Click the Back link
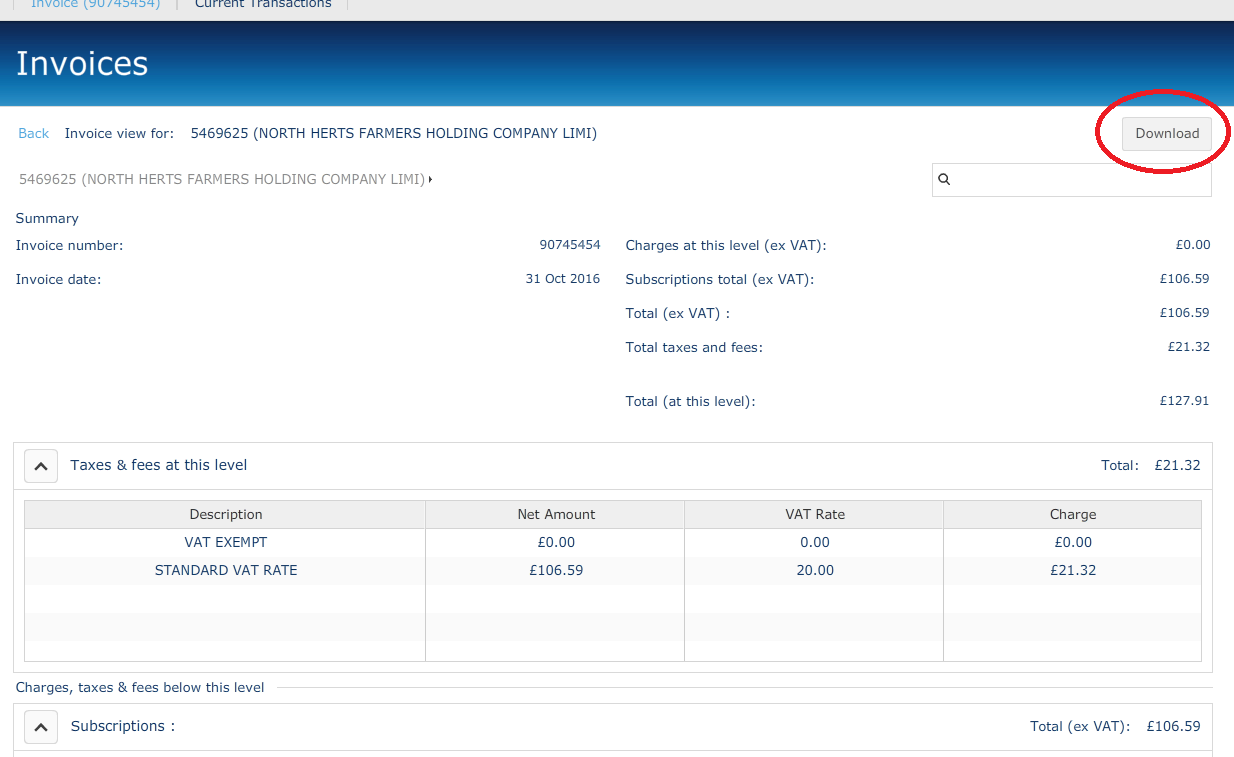1234x757 pixels. pos(33,133)
